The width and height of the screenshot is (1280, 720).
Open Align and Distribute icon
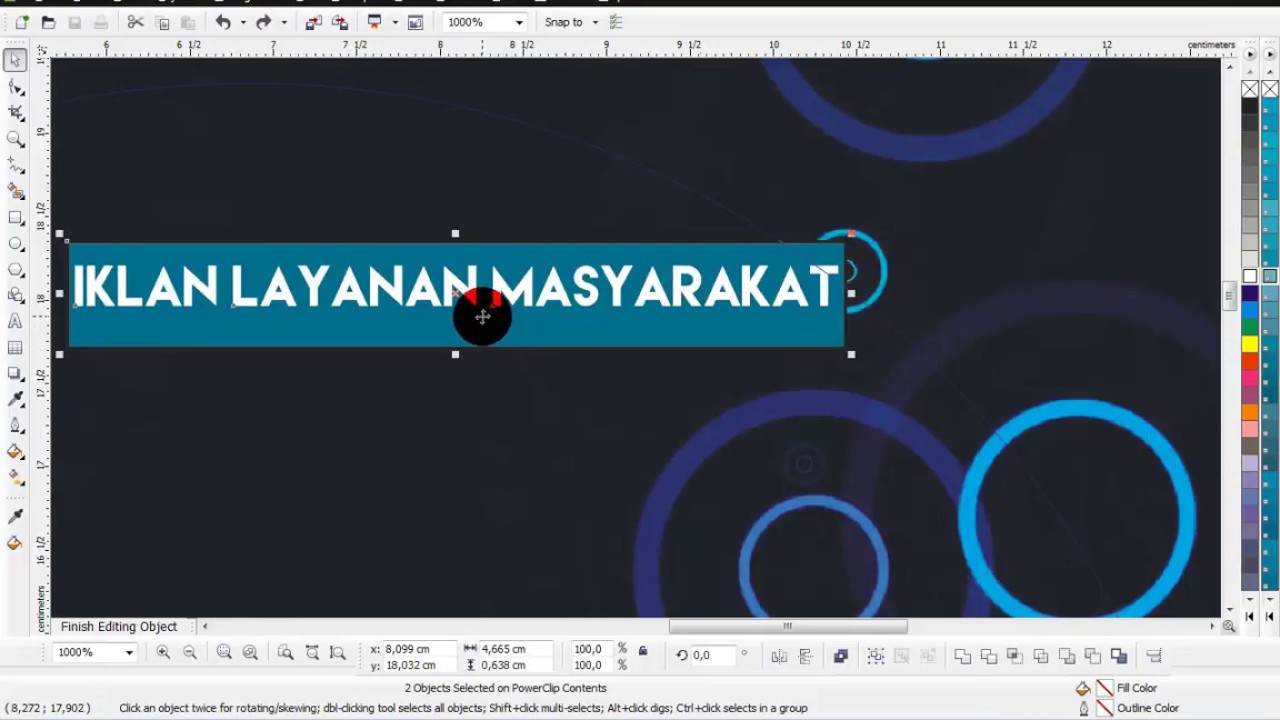point(1154,656)
